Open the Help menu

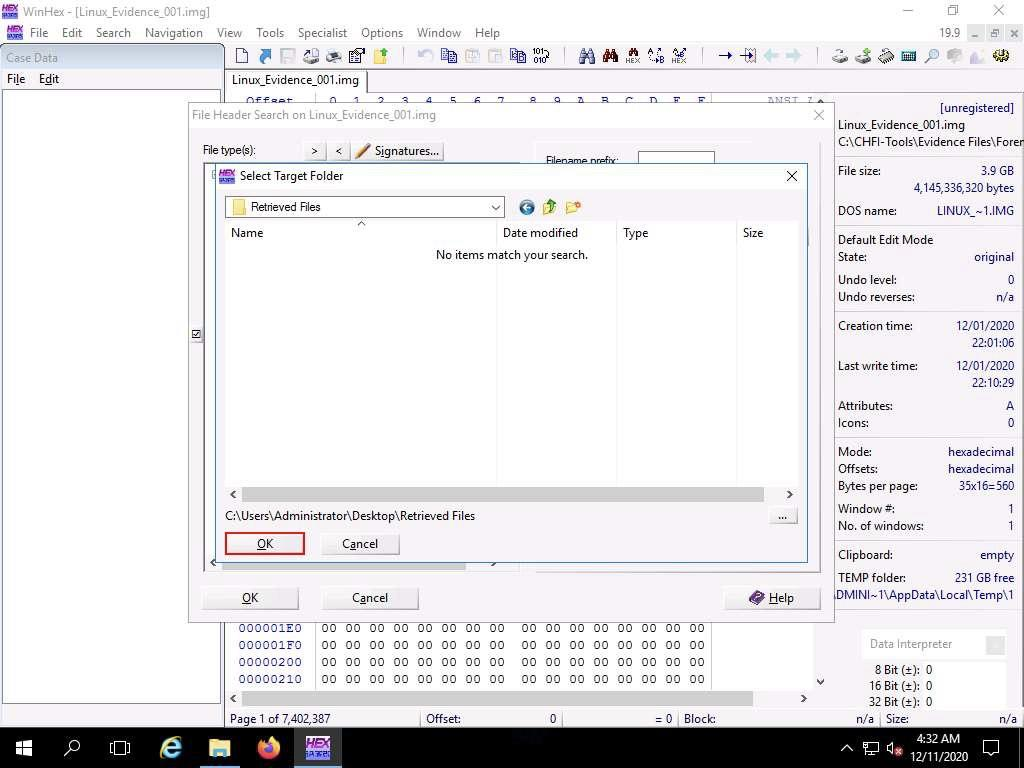(487, 33)
